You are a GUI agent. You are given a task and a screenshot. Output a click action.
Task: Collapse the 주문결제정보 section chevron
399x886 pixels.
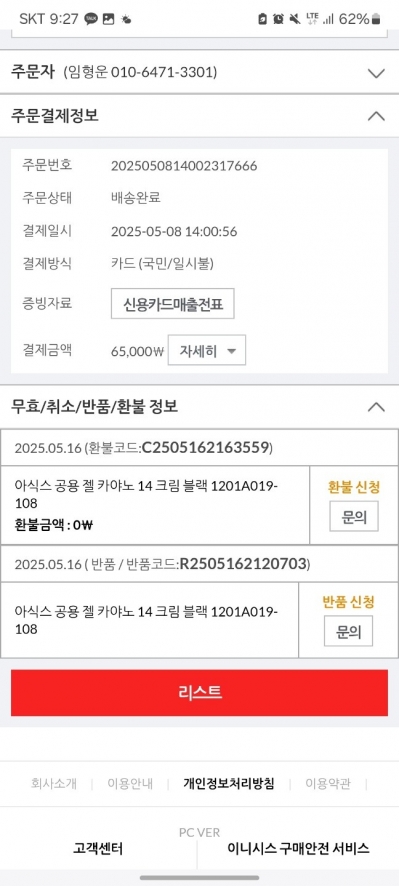tap(376, 116)
